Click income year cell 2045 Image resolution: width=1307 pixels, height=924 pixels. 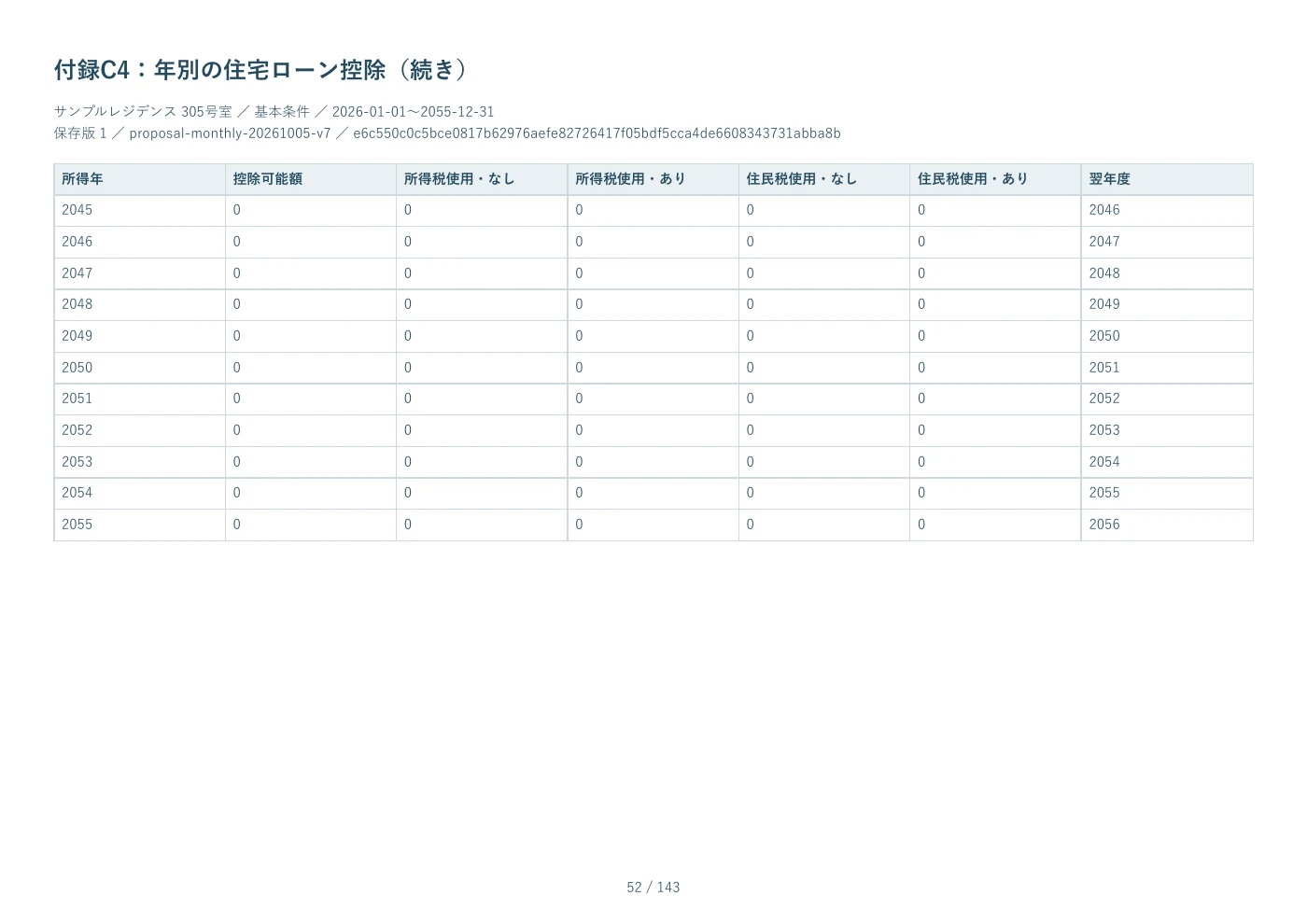139,211
